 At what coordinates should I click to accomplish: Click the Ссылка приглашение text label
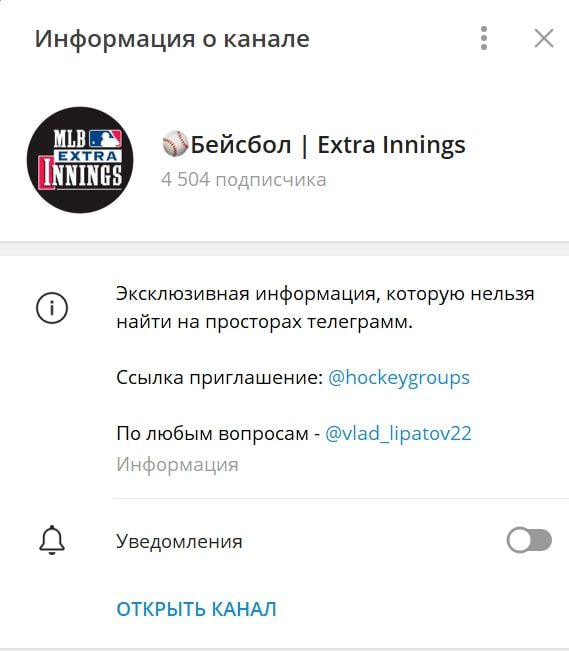[219, 378]
